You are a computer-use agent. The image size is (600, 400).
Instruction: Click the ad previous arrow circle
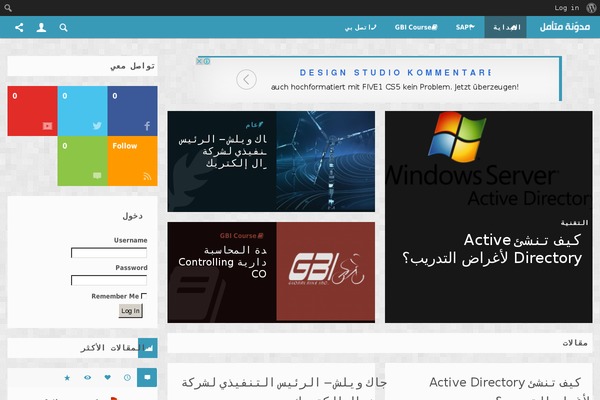point(246,80)
